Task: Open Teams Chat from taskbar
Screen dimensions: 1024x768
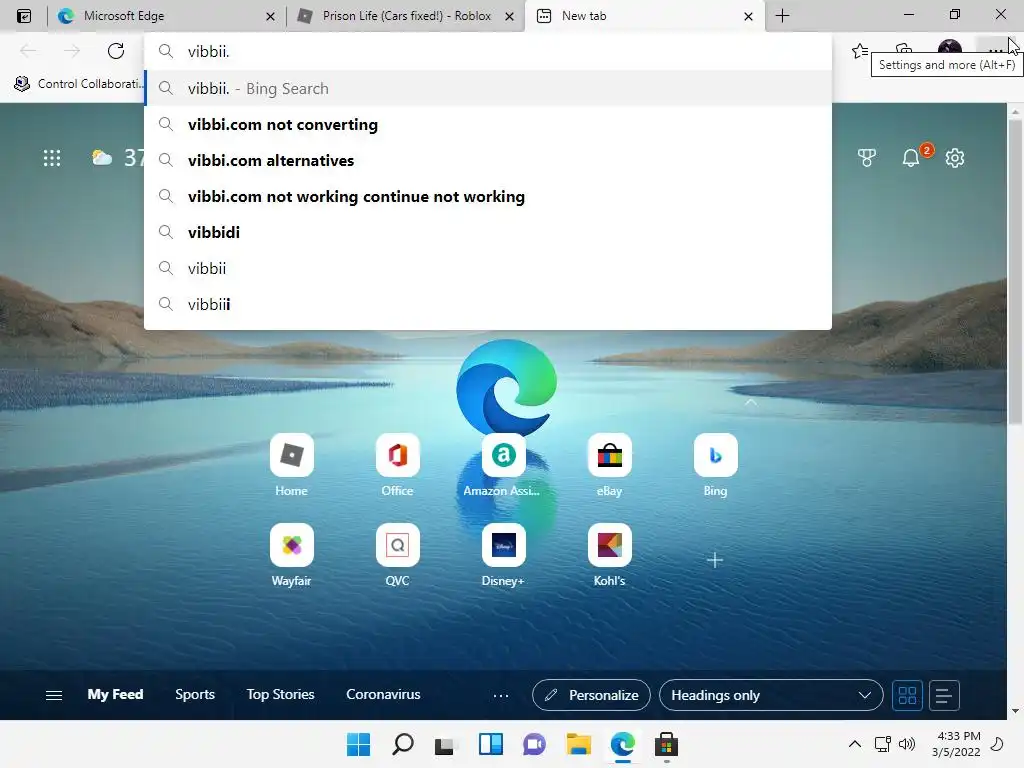Action: [534, 744]
